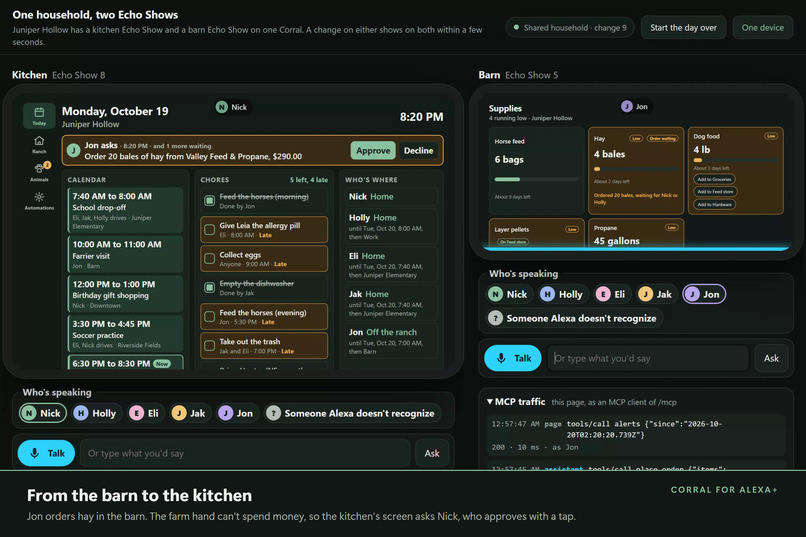
Task: Uncheck Feed the horses (morning) chore
Action: click(x=210, y=200)
